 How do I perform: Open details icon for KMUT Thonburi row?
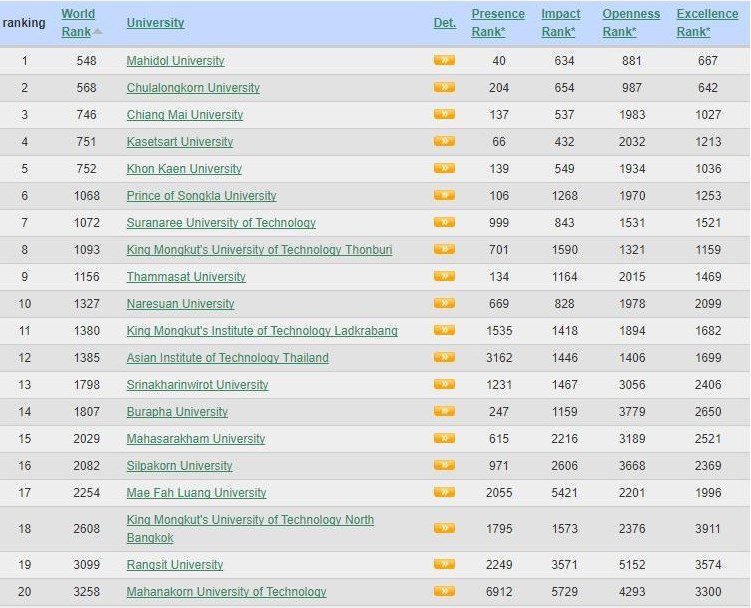(x=444, y=249)
